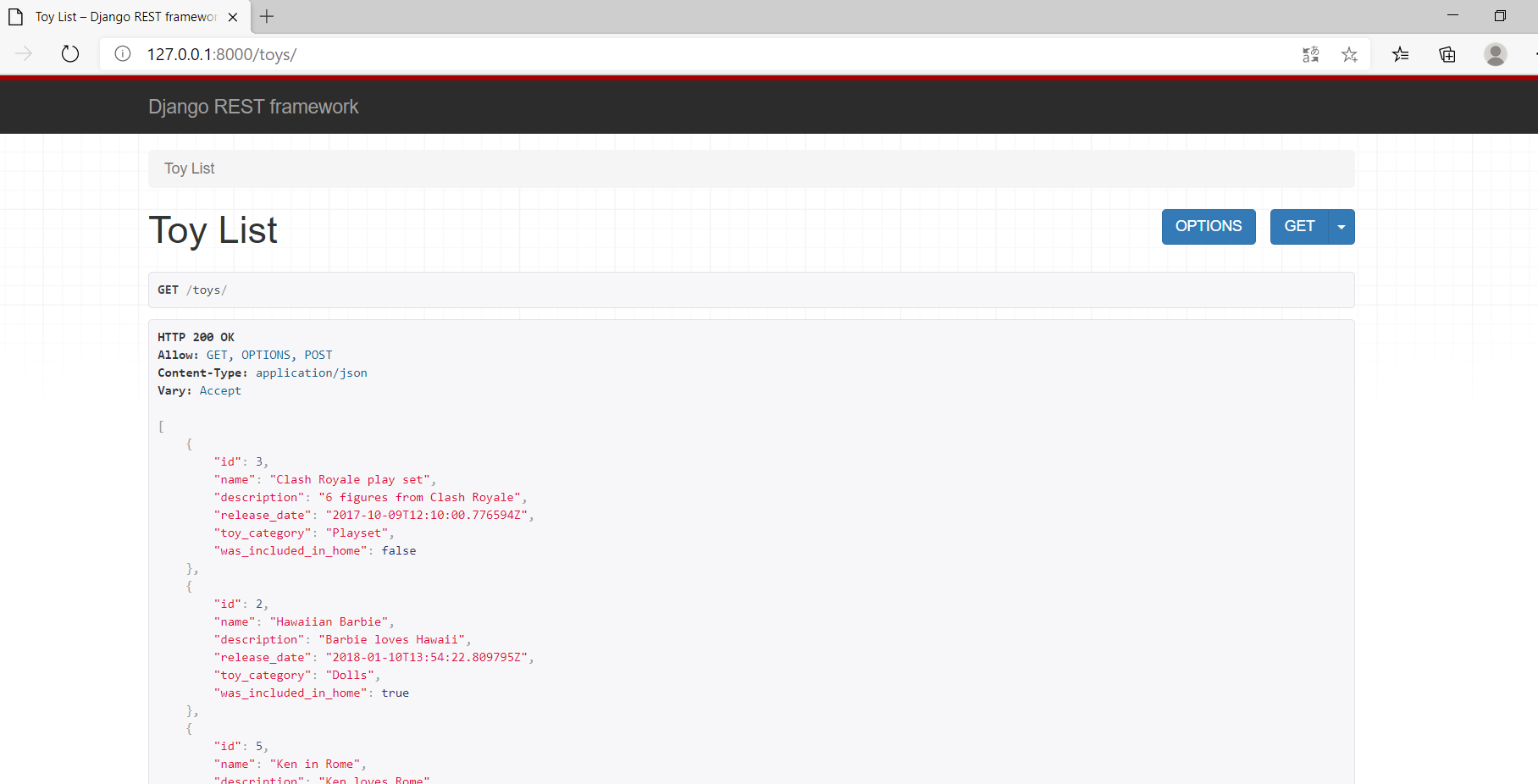Restore down the browser window
This screenshot has height=784, width=1538.
coord(1500,16)
